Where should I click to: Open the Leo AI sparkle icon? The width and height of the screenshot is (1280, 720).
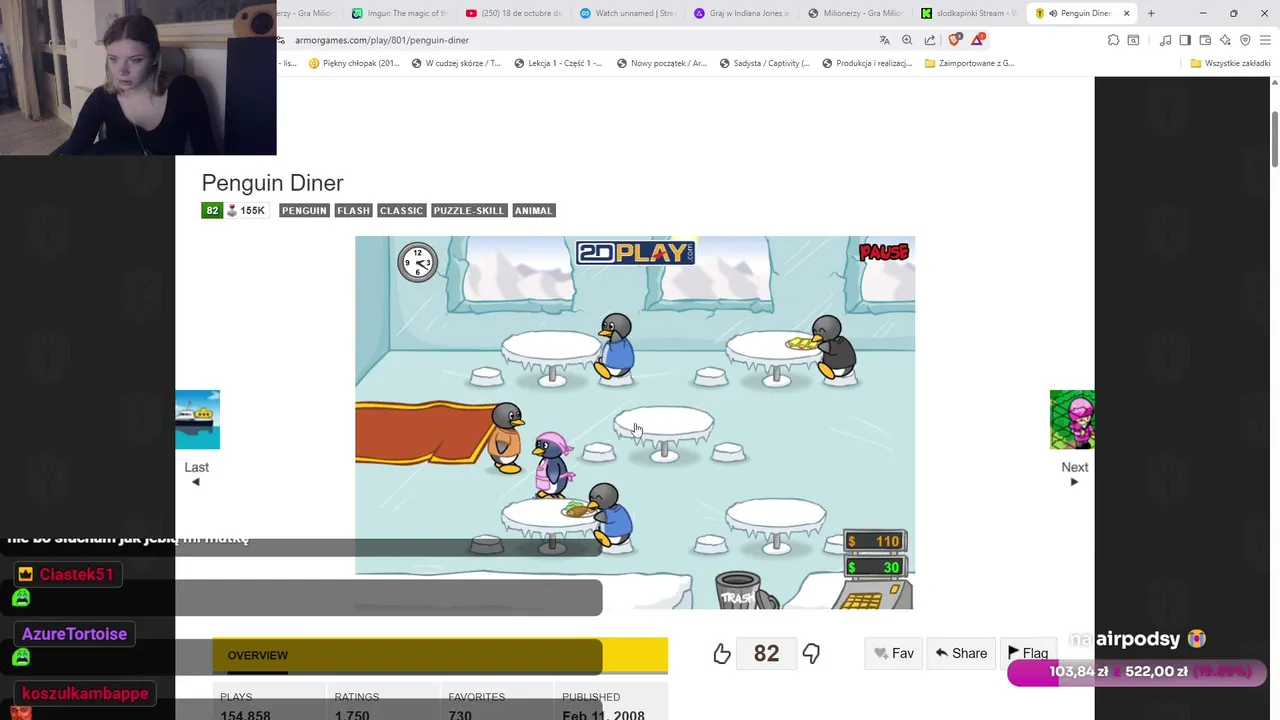click(1225, 40)
